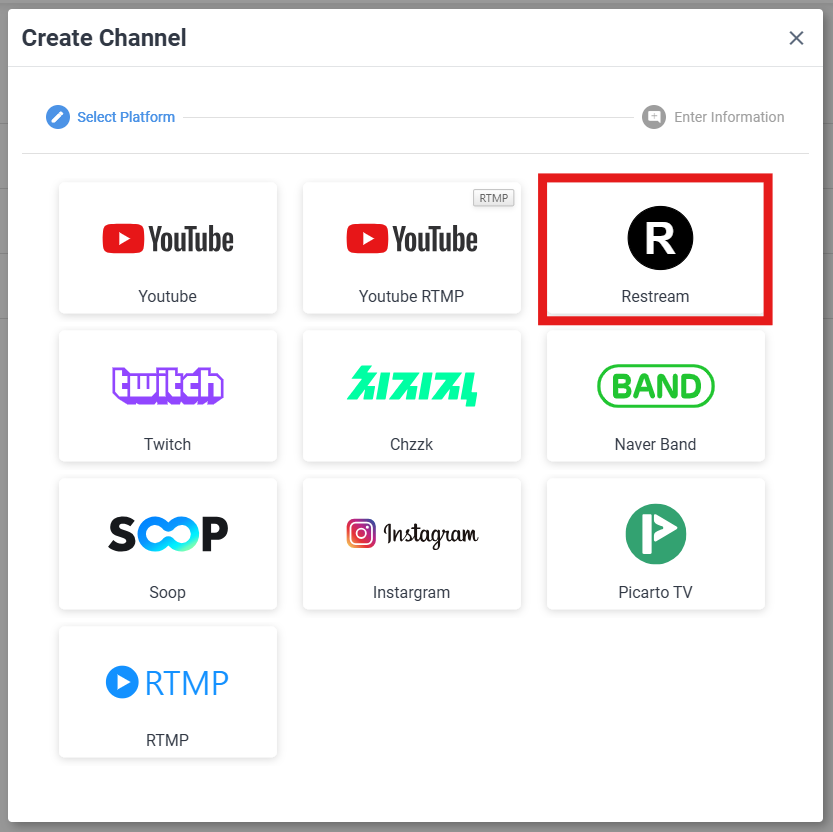Click the Youtube RTMP platform icon

(x=411, y=238)
